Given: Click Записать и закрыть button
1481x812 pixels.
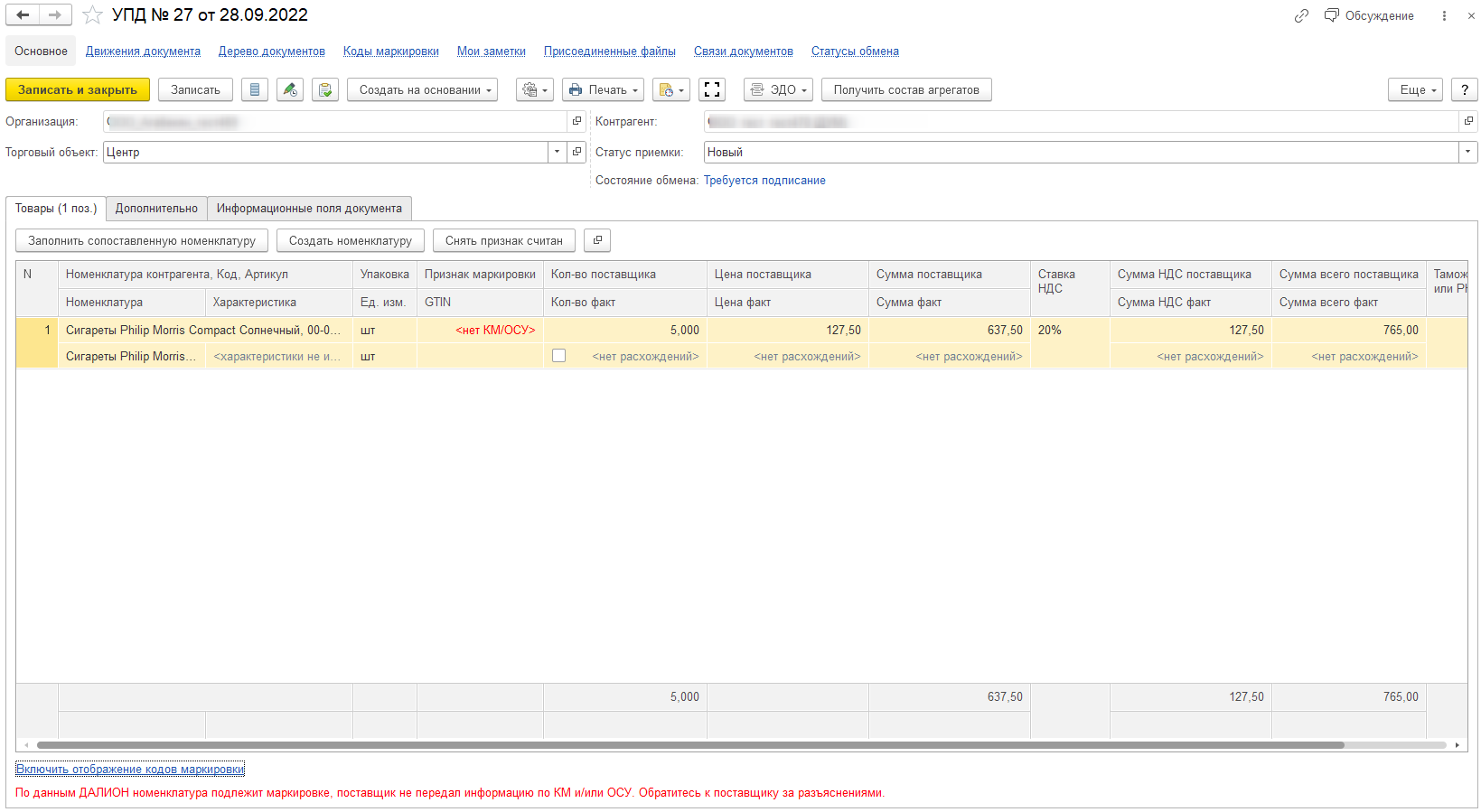Looking at the screenshot, I should pos(78,90).
